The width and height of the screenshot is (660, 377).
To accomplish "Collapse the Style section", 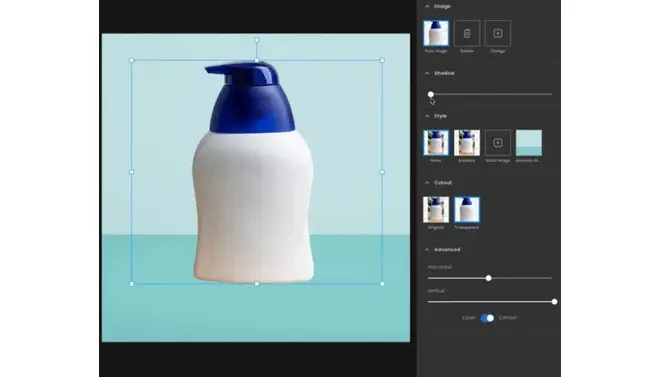I will (427, 116).
